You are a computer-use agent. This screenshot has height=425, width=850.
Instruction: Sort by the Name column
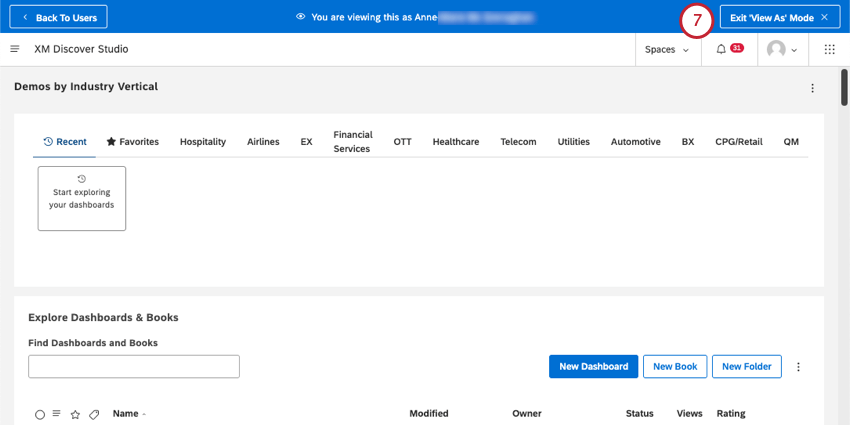(127, 414)
